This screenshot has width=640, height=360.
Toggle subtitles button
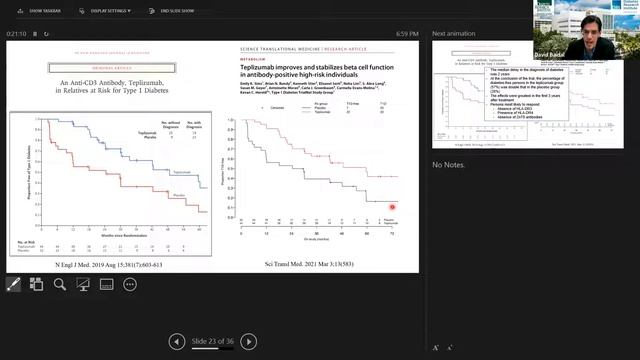107,284
